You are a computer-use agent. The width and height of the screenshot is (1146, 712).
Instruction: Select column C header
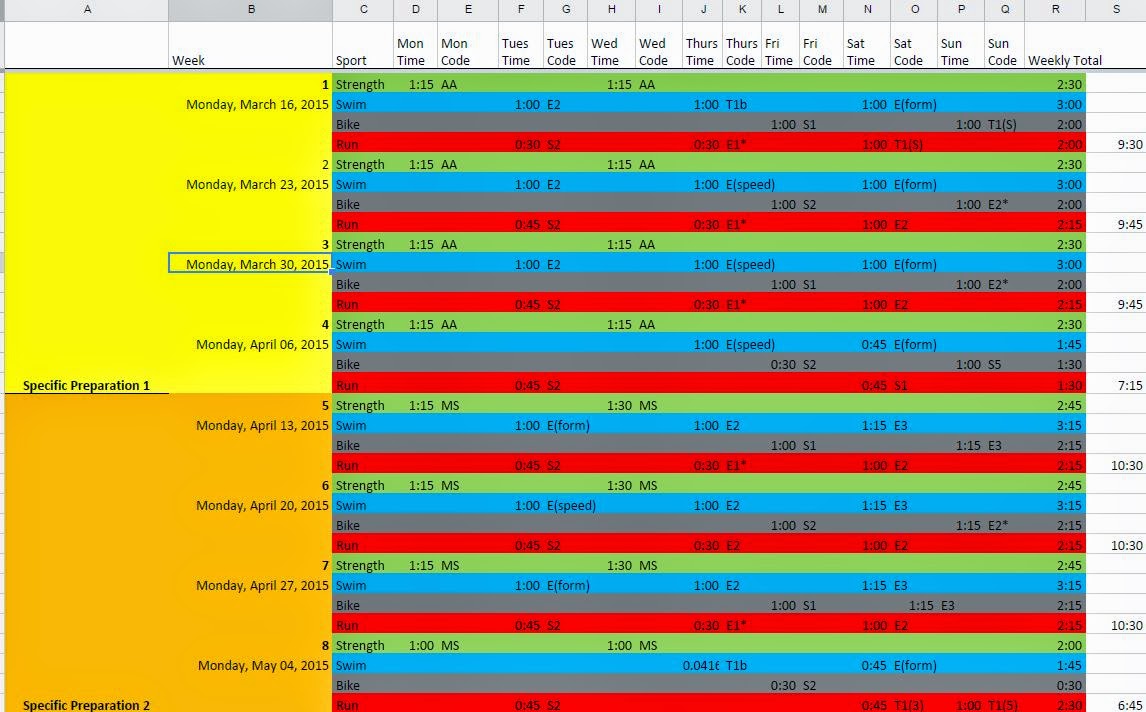[363, 10]
